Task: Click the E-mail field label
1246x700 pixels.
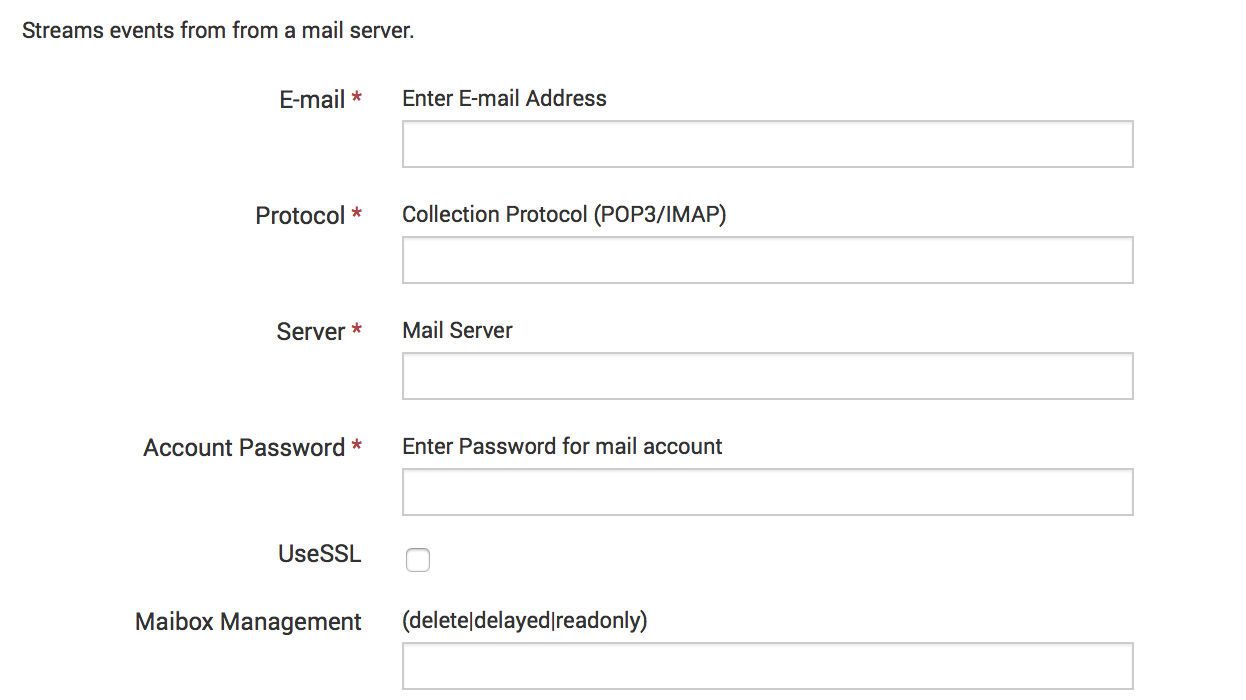Action: coord(312,100)
